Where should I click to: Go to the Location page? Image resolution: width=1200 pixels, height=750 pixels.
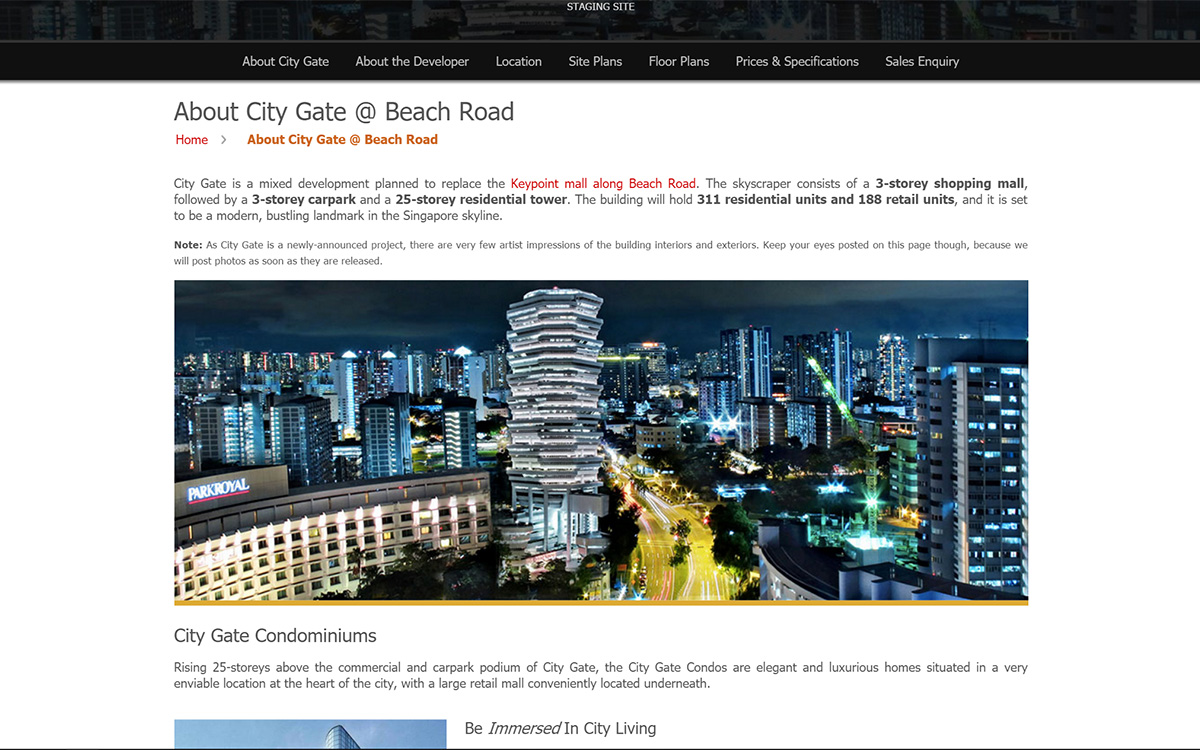pyautogui.click(x=519, y=61)
